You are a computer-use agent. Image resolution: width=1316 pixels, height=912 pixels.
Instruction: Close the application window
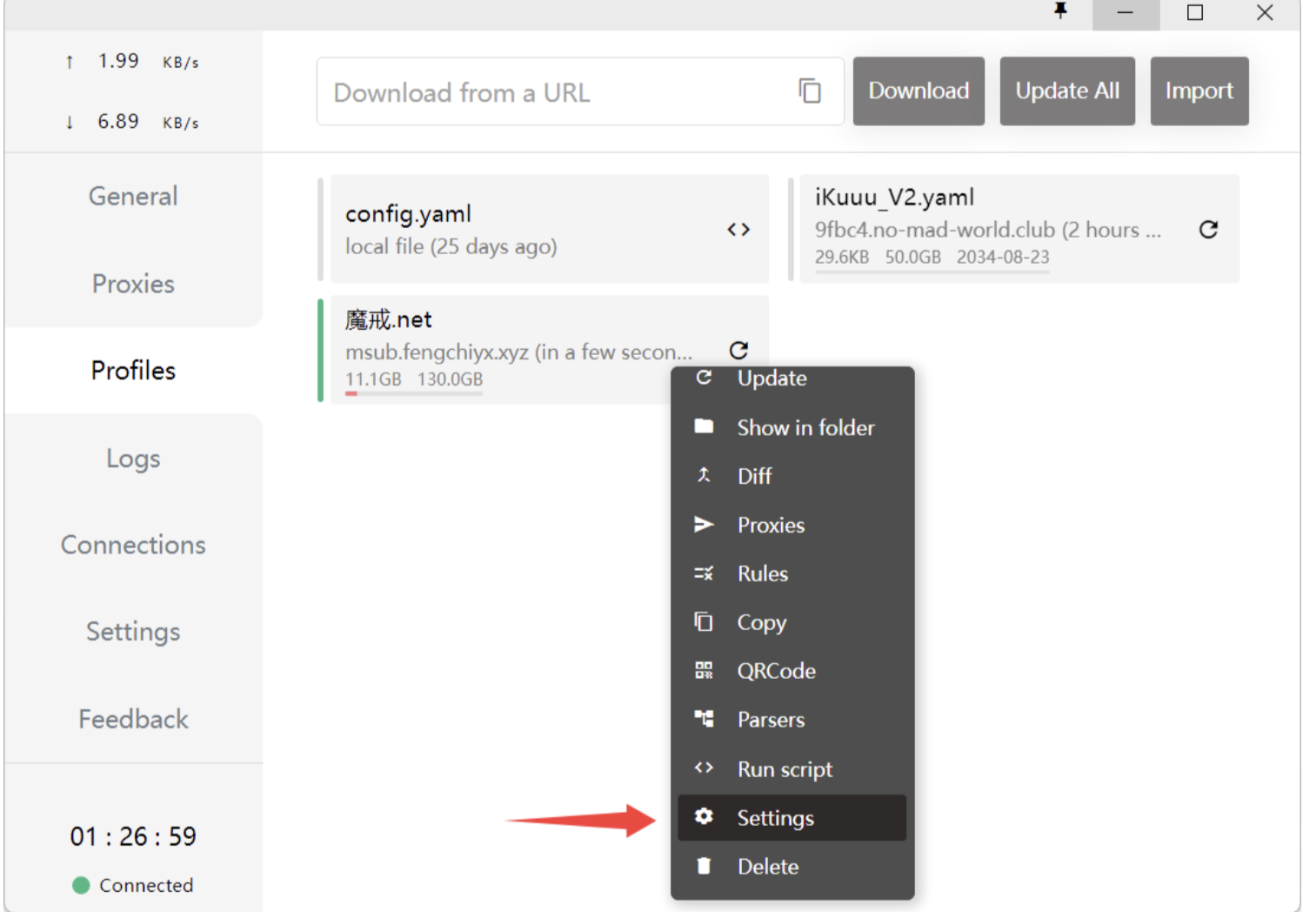click(x=1265, y=12)
